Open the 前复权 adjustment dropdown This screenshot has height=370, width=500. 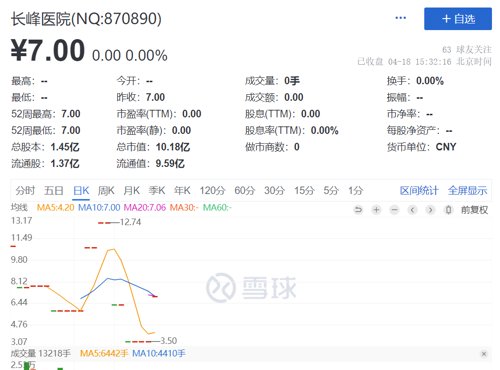pos(474,210)
